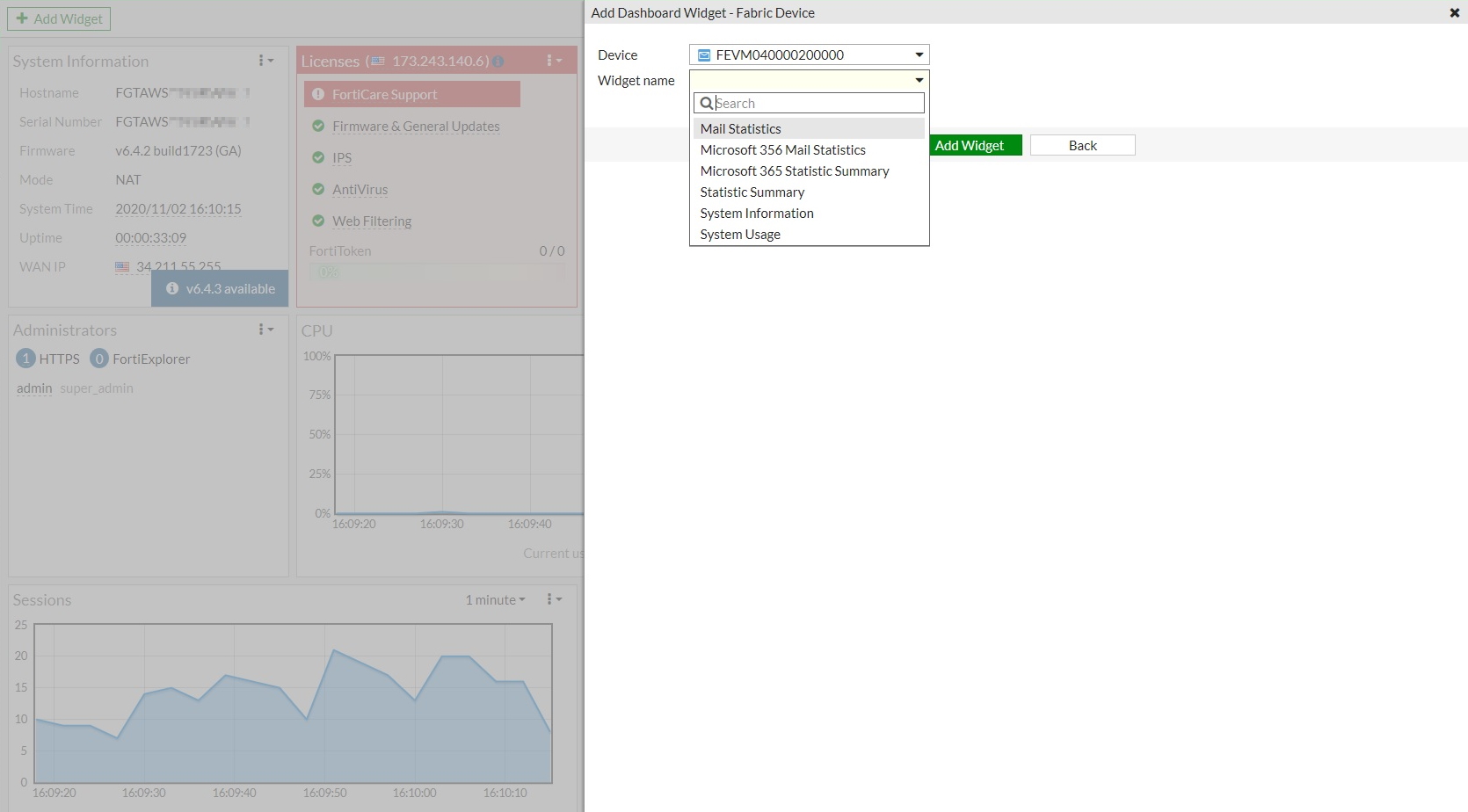Choose Microsoft 365 Statistic Summary option
This screenshot has height=812, width=1468.
coord(794,170)
